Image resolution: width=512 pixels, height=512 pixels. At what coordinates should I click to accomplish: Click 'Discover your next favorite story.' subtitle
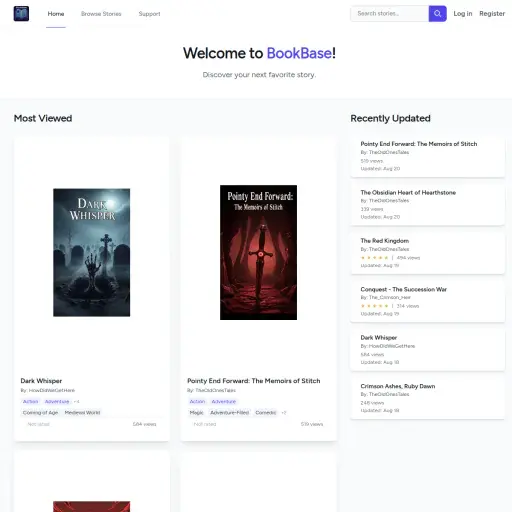[x=259, y=75]
